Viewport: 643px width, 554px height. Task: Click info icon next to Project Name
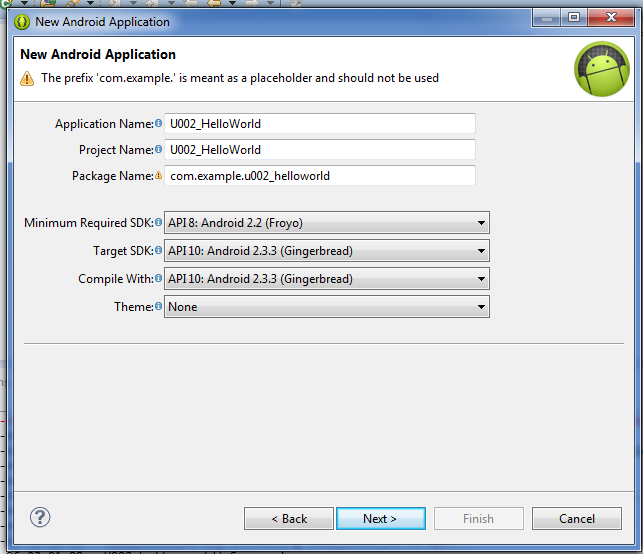tap(158, 149)
